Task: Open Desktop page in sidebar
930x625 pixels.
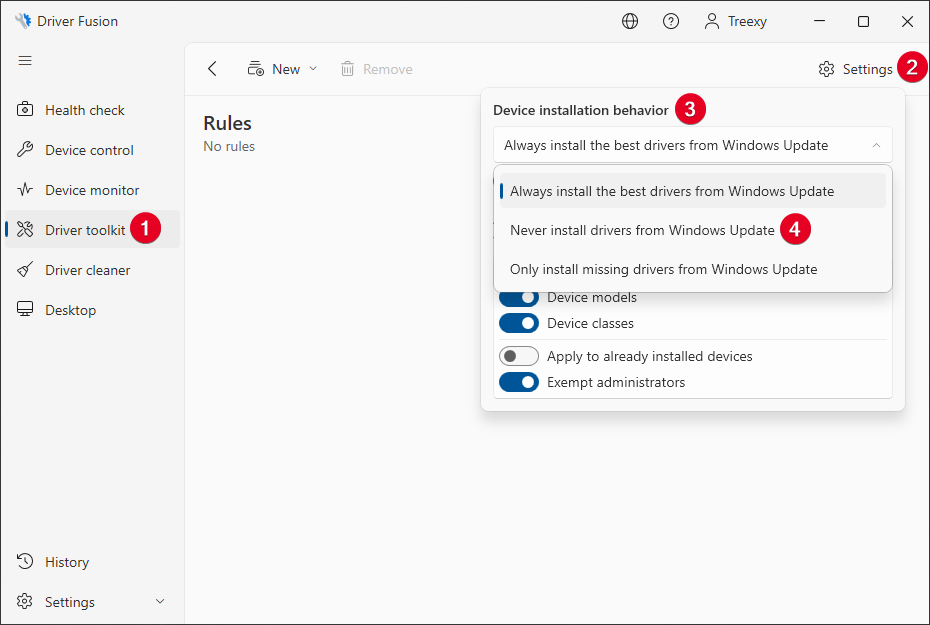Action: [x=93, y=310]
